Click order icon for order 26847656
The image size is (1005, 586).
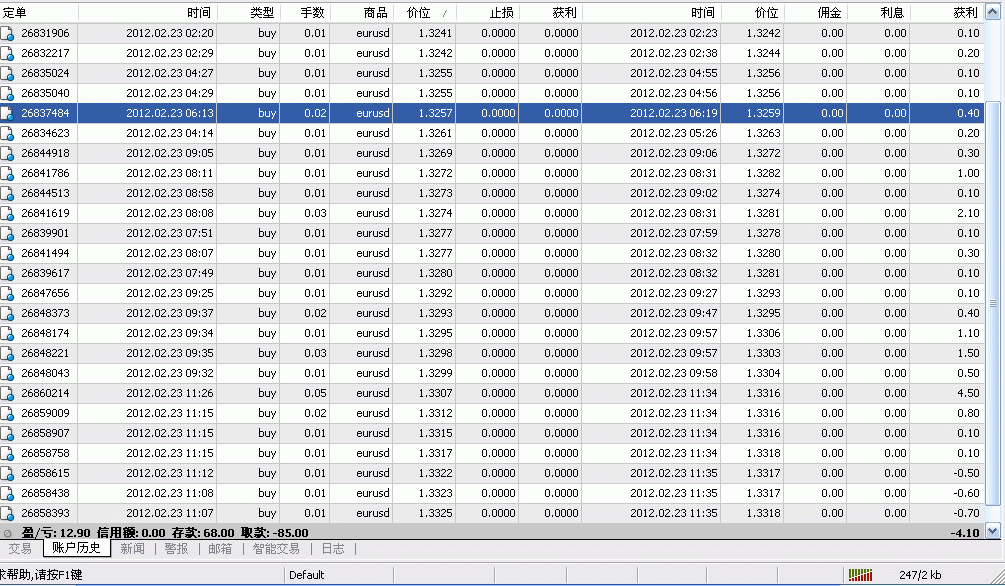pos(7,293)
